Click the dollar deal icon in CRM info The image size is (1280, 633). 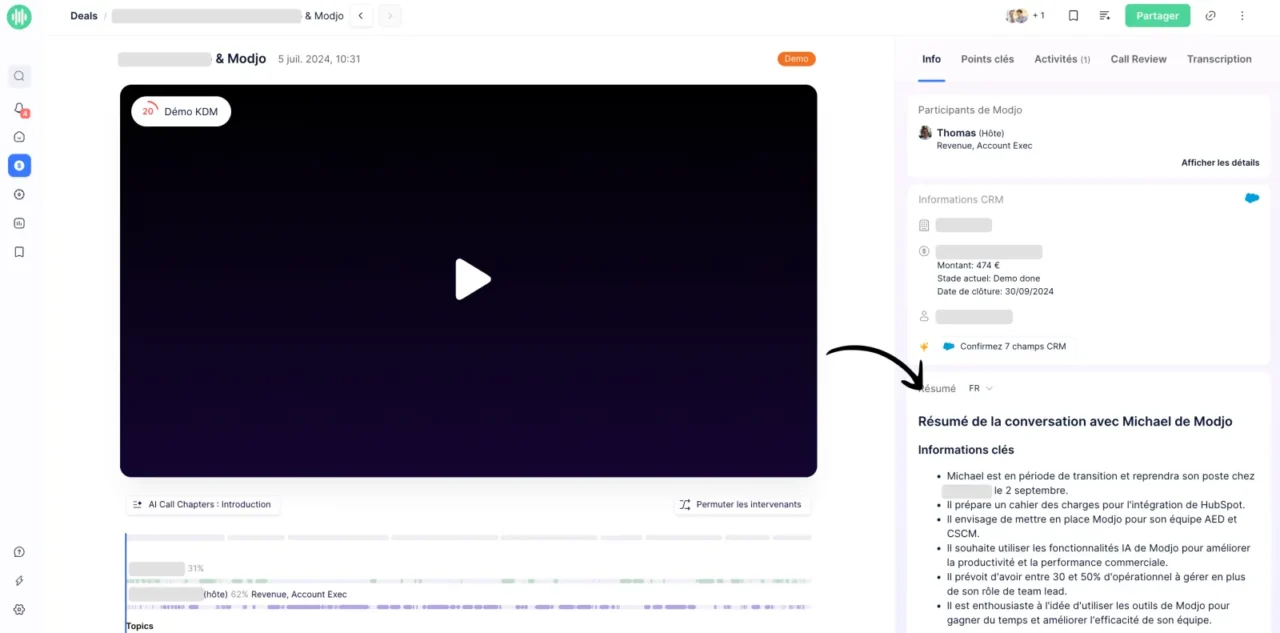coord(924,252)
